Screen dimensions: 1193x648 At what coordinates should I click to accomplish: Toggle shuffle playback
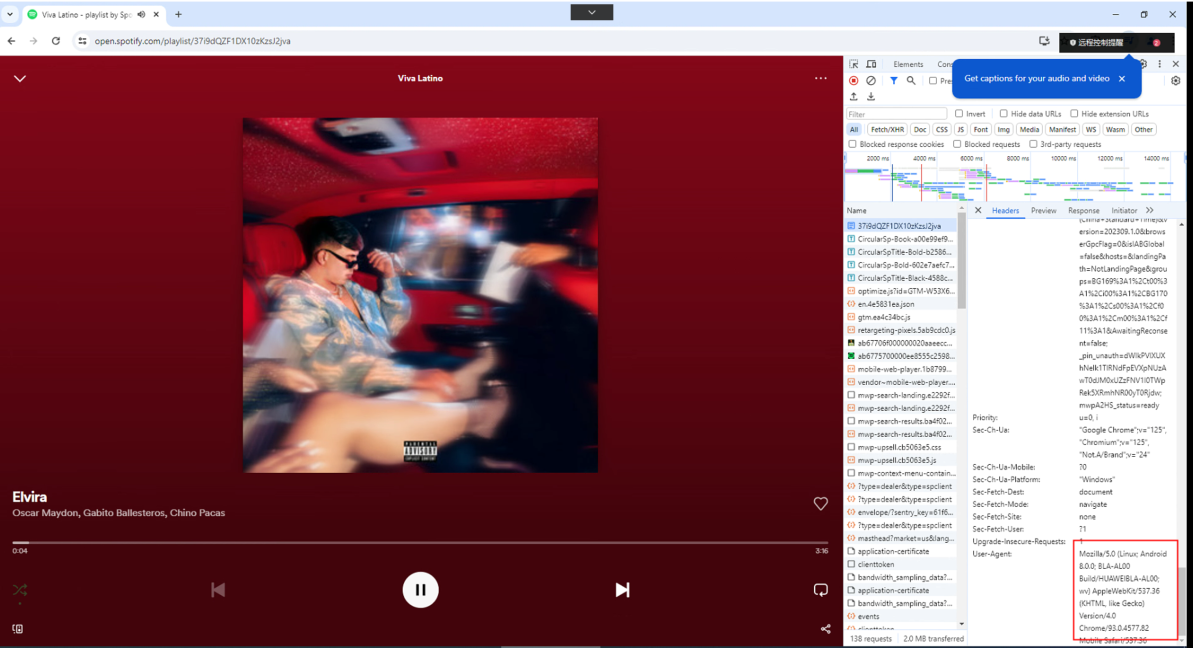pyautogui.click(x=20, y=590)
